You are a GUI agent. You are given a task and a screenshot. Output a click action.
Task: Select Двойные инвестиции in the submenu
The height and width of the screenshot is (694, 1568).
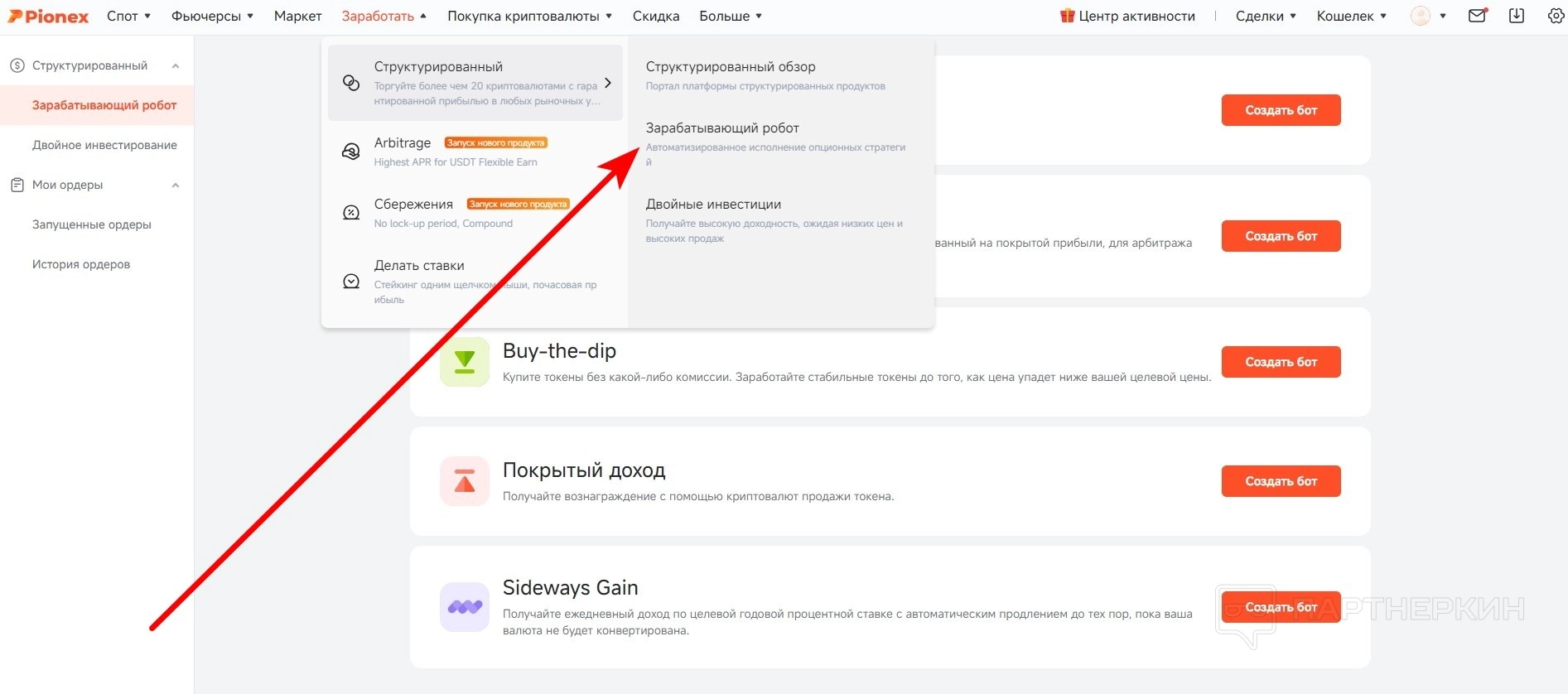point(713,205)
